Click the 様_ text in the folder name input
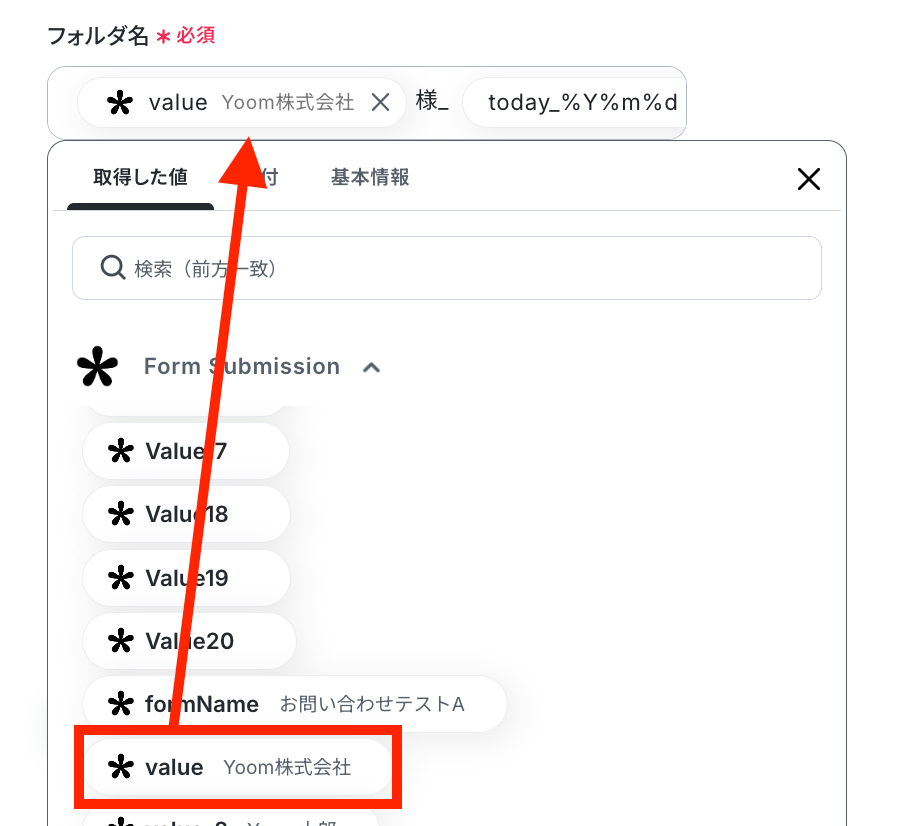Screen dimensions: 918x826 [x=432, y=101]
